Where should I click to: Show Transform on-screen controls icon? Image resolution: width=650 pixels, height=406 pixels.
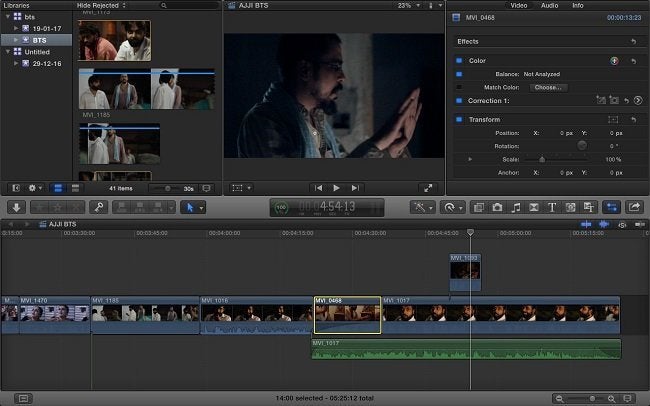click(x=613, y=119)
